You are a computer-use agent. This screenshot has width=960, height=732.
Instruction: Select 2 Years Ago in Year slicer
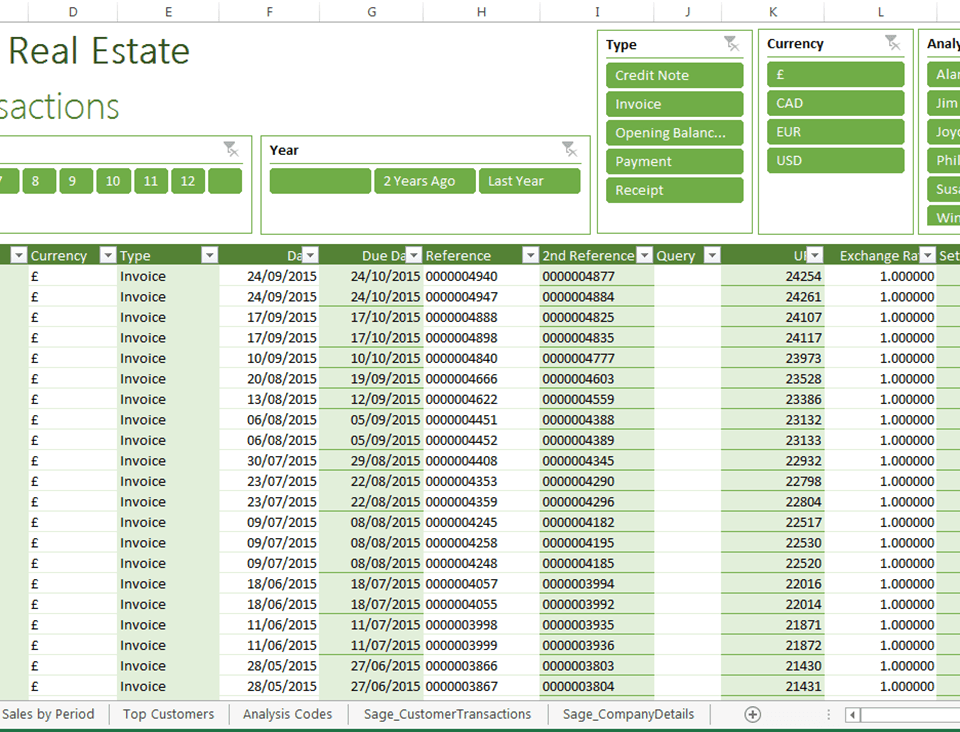(x=425, y=181)
